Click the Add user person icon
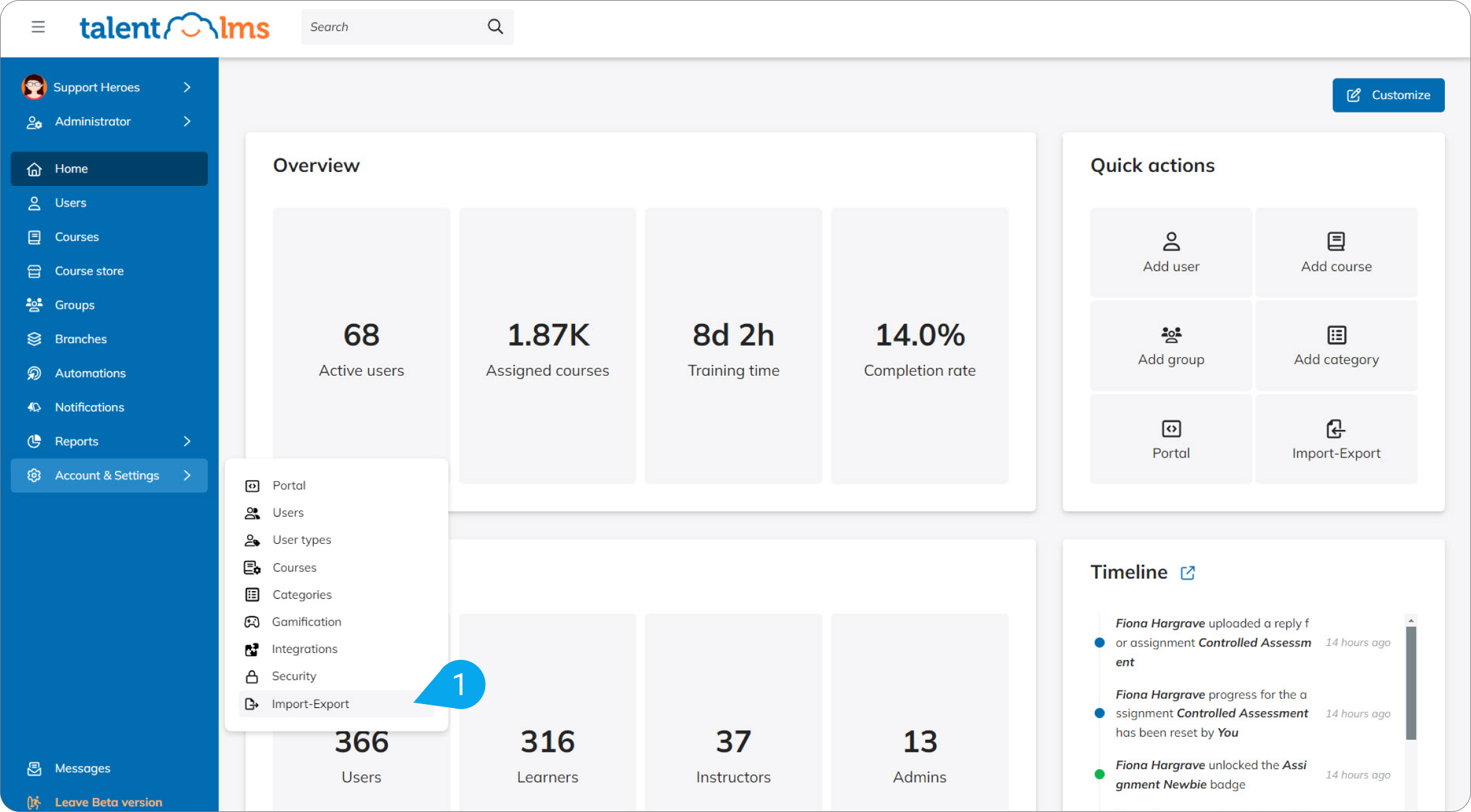Viewport: 1471px width, 812px height. (1171, 241)
